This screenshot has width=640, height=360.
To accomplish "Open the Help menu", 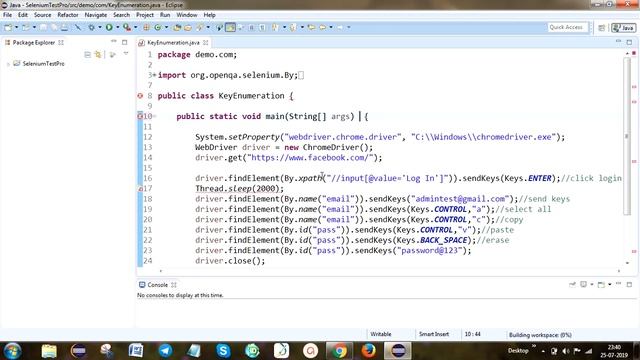I will pos(209,15).
